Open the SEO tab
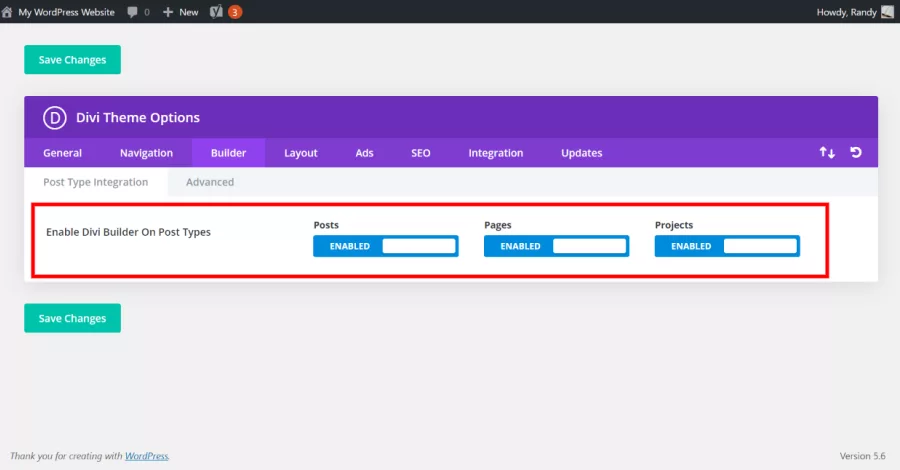900x470 pixels. (x=421, y=153)
